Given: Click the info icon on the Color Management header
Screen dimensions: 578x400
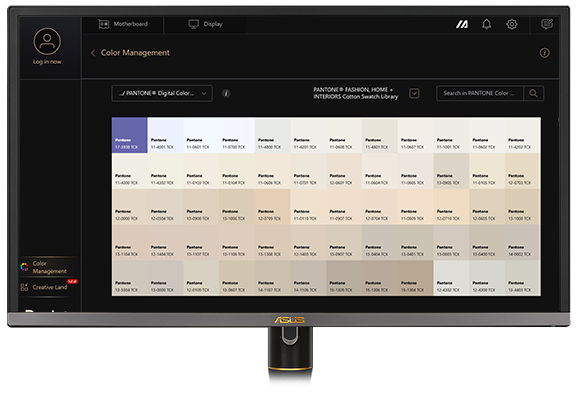Looking at the screenshot, I should point(544,53).
